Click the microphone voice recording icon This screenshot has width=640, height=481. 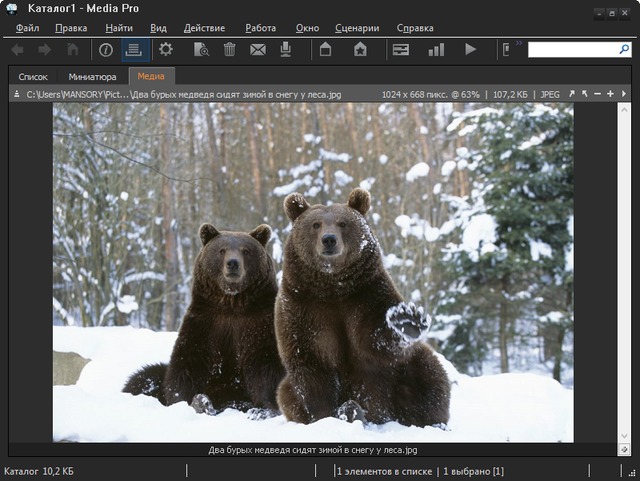(286, 49)
